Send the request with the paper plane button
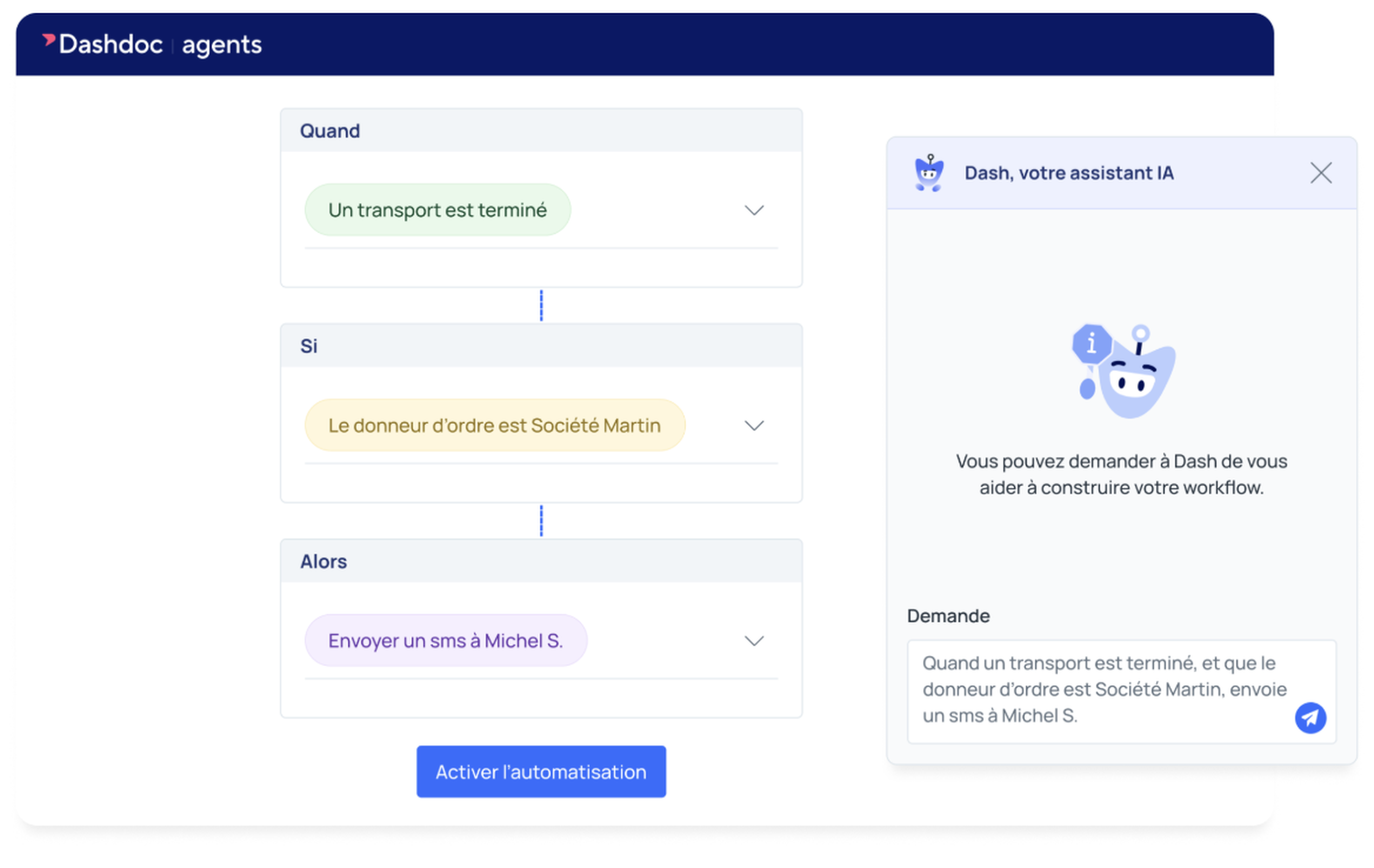Image resolution: width=1374 pixels, height=868 pixels. click(1310, 717)
